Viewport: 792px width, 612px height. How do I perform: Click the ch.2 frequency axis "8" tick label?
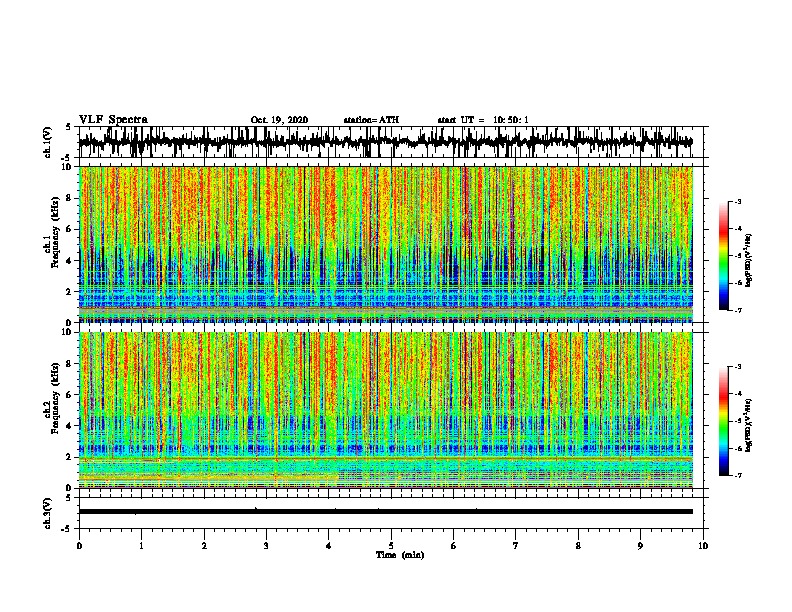pos(70,364)
